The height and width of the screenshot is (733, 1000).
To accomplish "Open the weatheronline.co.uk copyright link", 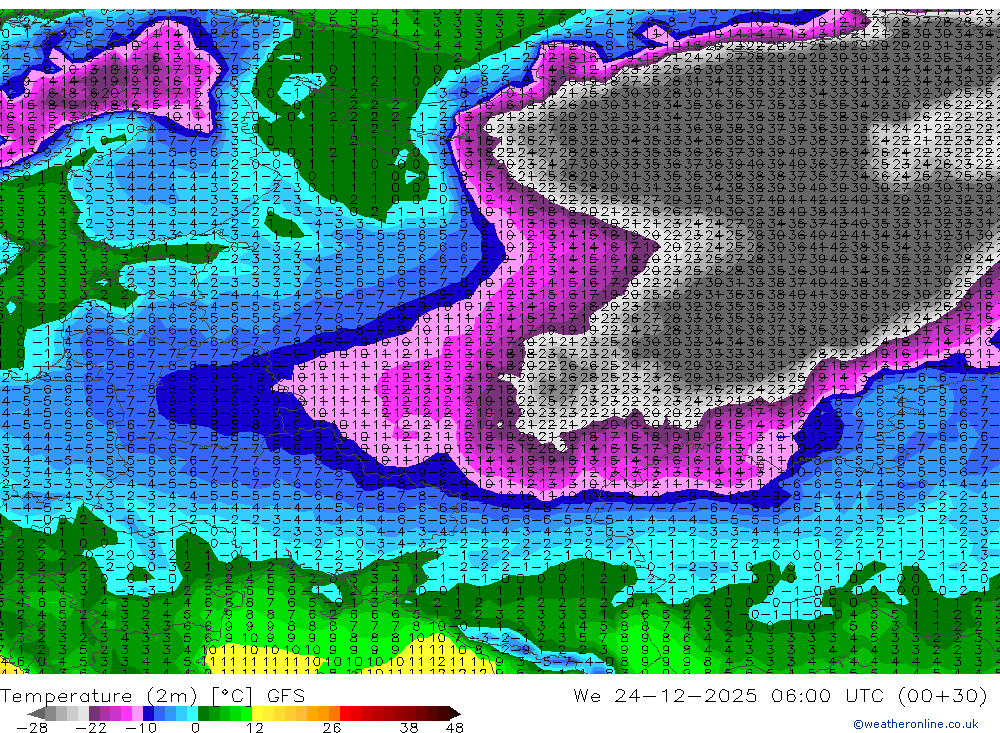I will (915, 724).
